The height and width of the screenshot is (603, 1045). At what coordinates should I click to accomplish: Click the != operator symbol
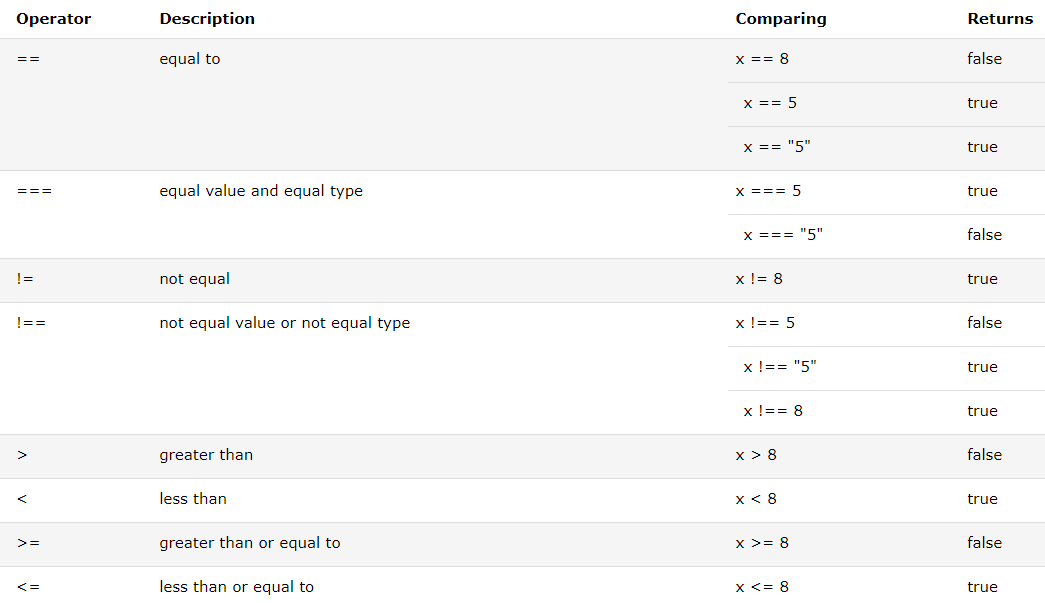(x=25, y=279)
